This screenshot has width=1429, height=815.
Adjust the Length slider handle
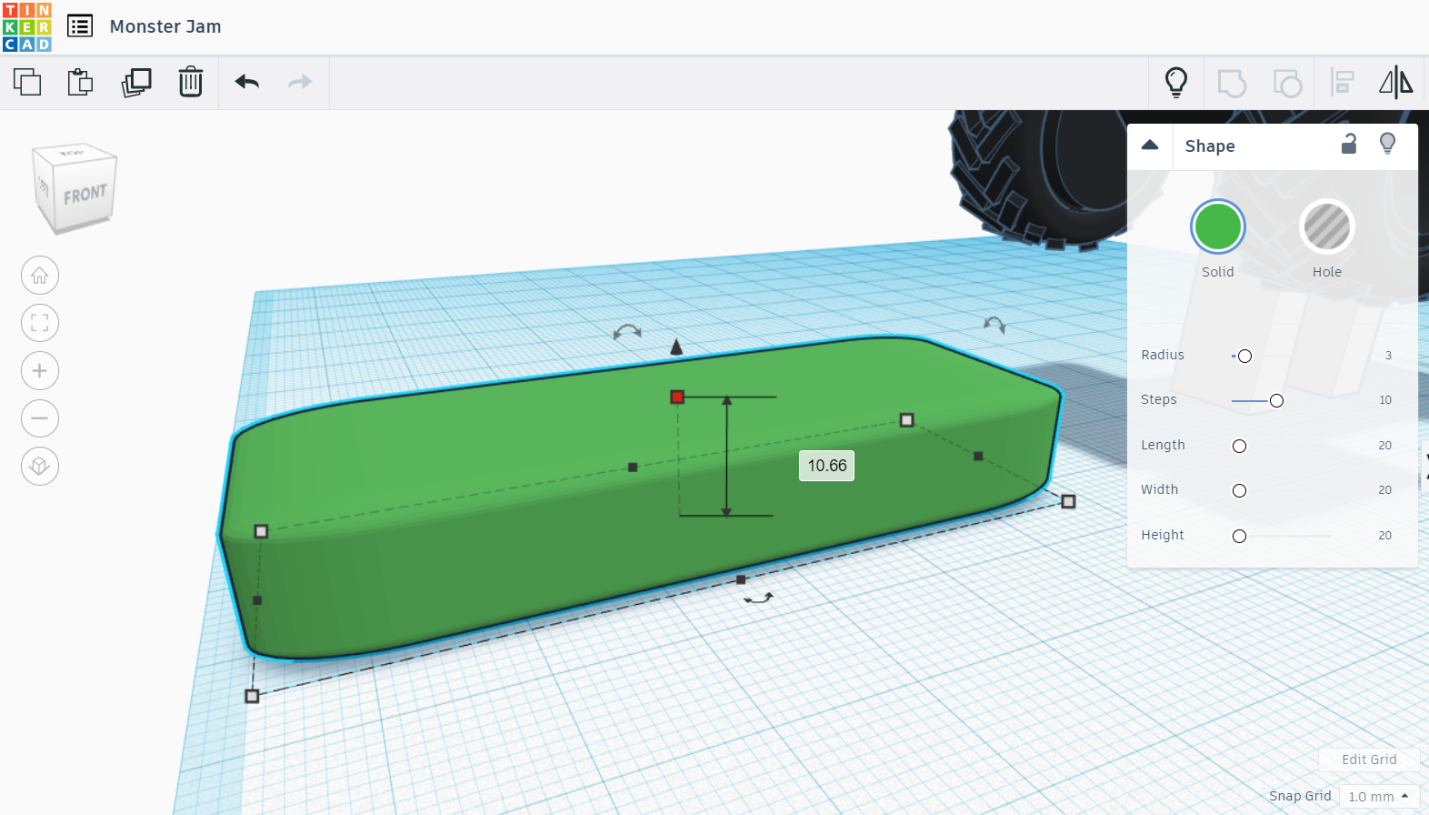click(x=1239, y=446)
